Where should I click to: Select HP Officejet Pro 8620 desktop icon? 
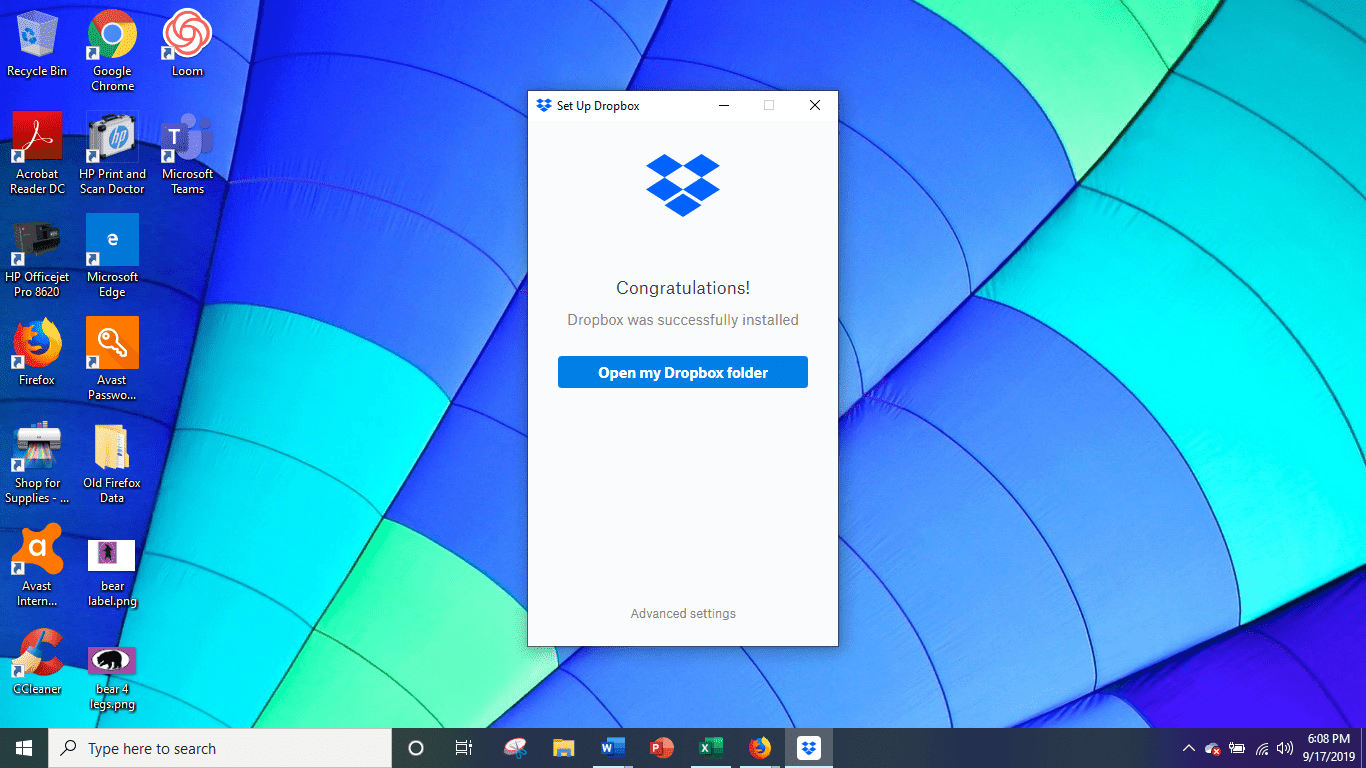point(37,258)
